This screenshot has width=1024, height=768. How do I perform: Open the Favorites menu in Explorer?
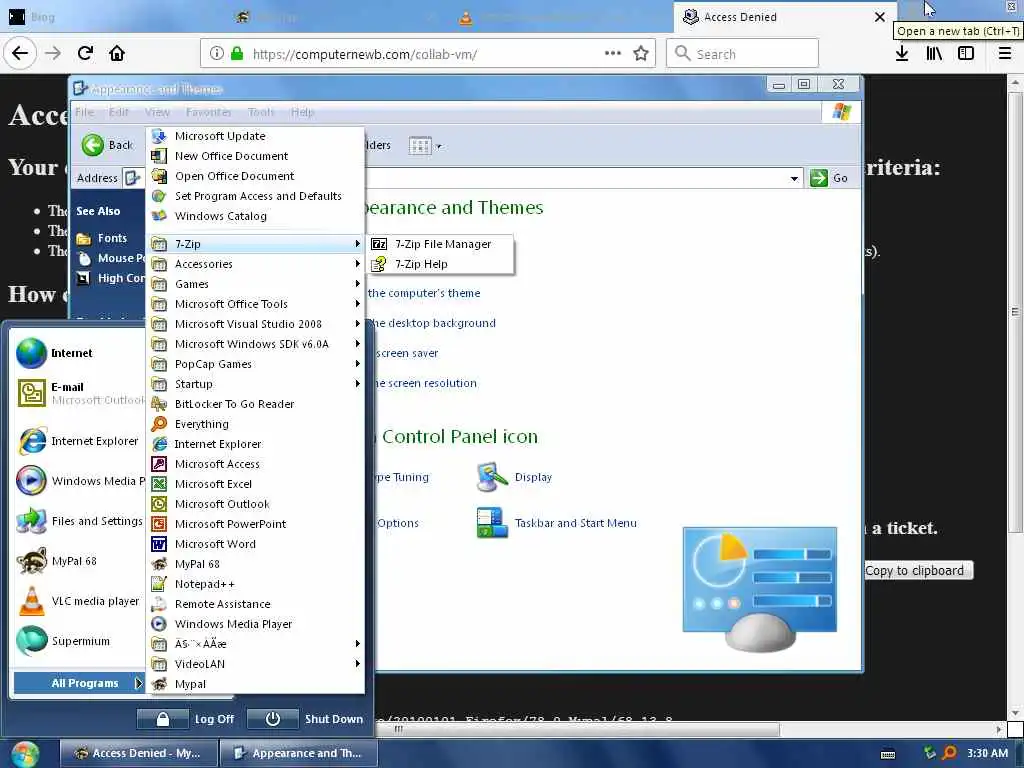coord(208,112)
